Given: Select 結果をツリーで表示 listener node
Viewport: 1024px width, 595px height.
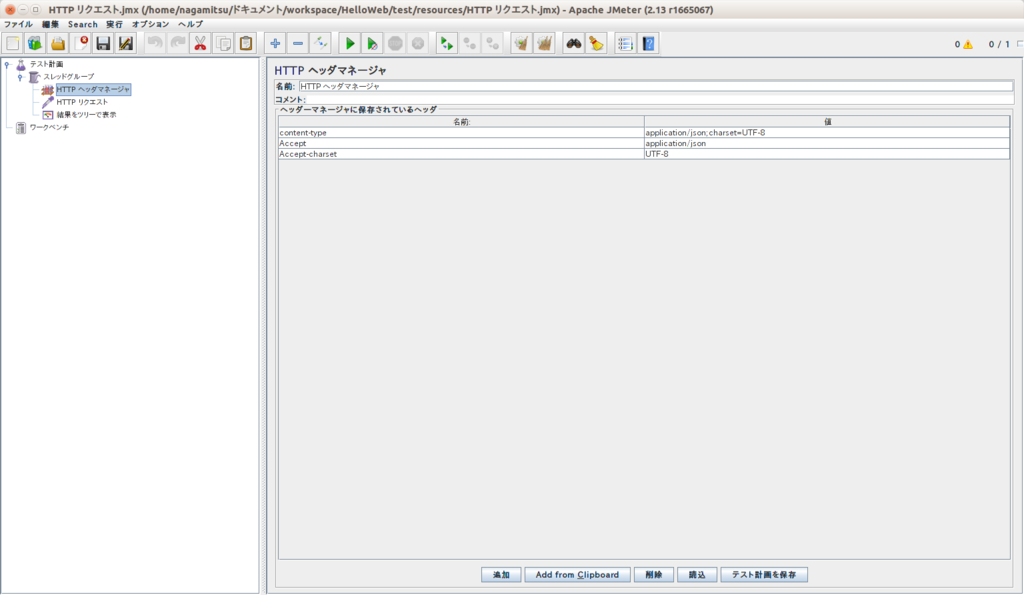Looking at the screenshot, I should tap(86, 114).
